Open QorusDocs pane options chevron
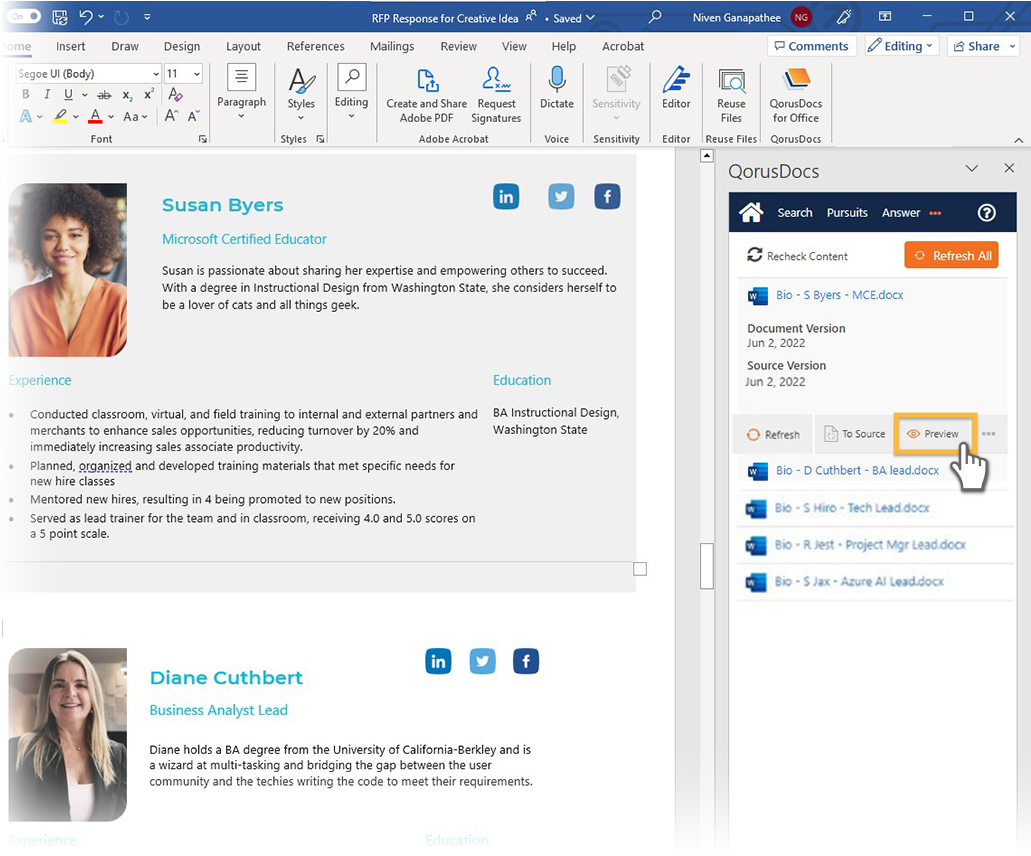The width and height of the screenshot is (1031, 856). (971, 168)
